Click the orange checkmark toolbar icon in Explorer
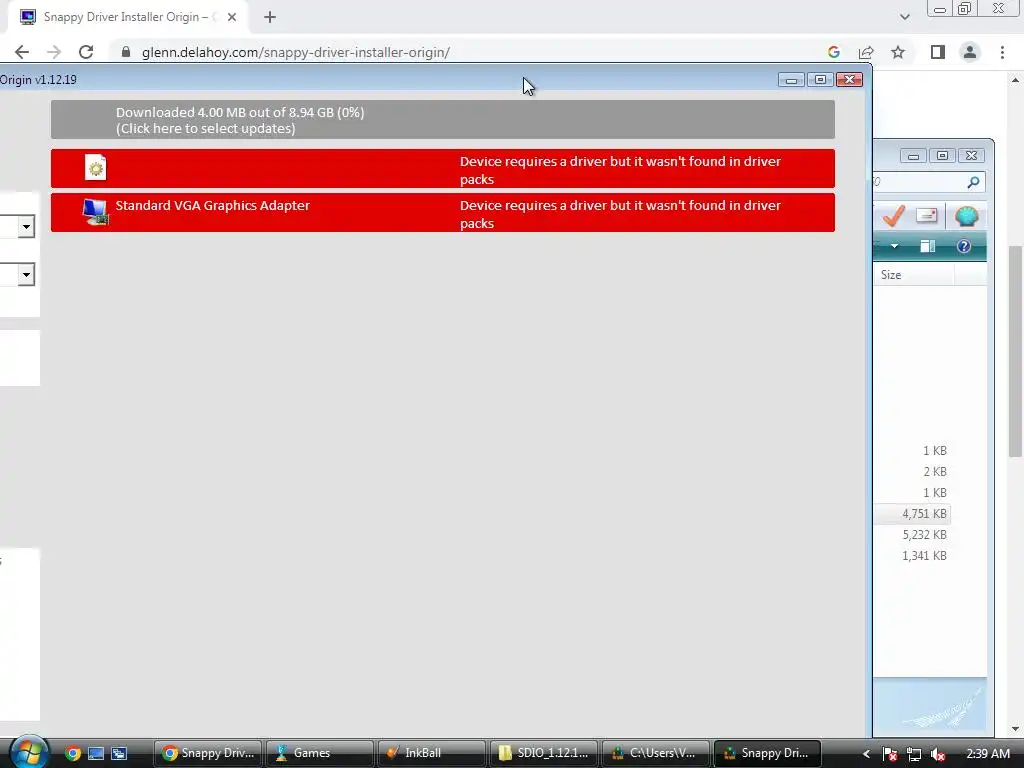Viewport: 1024px width, 768px height. (x=893, y=216)
